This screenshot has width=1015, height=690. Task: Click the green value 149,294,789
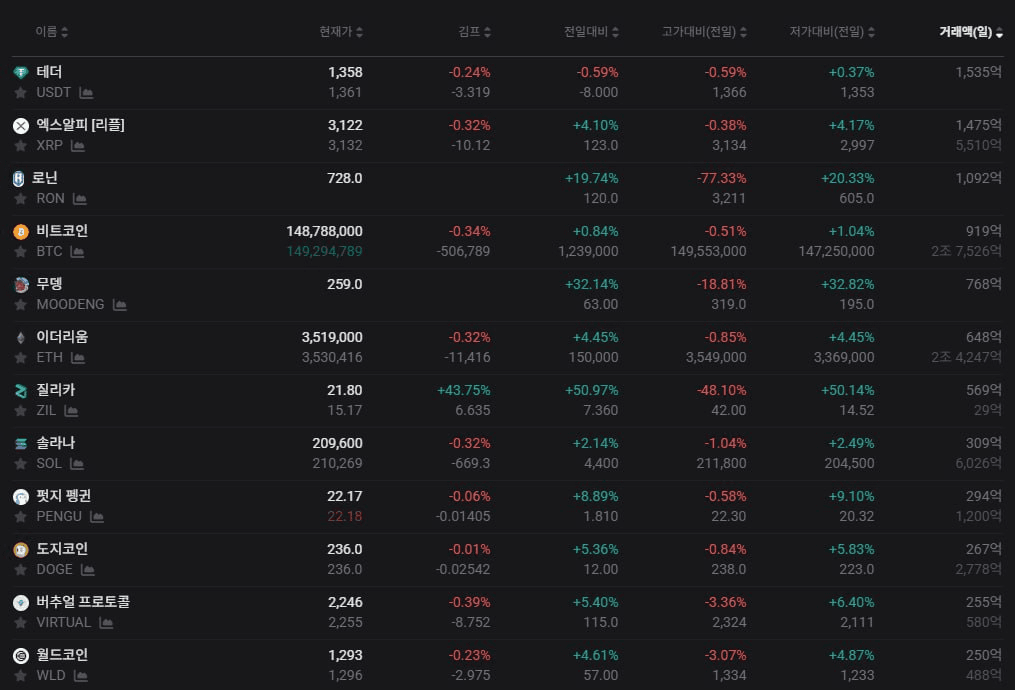[x=324, y=252]
